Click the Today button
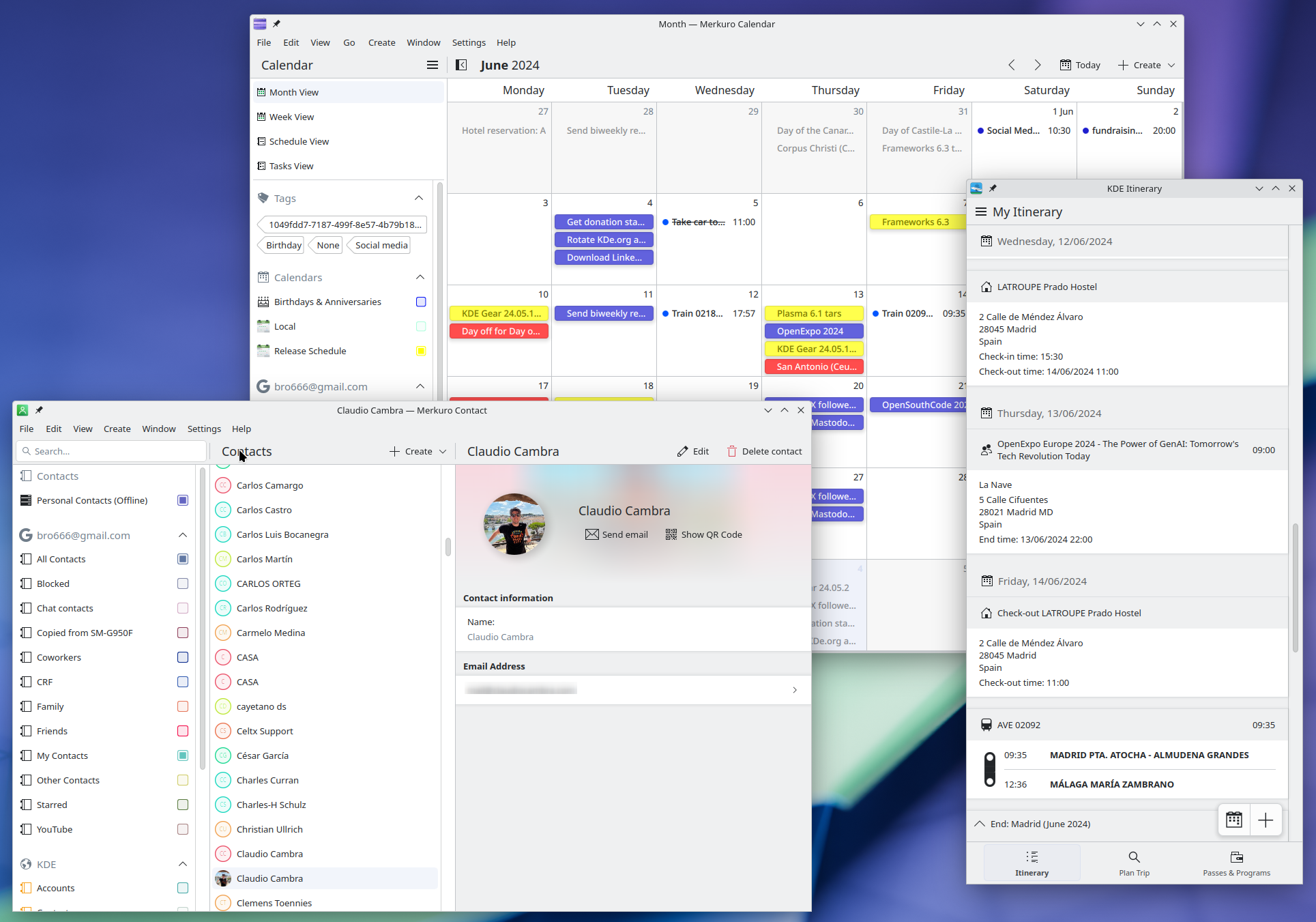This screenshot has width=1316, height=922. [1080, 65]
